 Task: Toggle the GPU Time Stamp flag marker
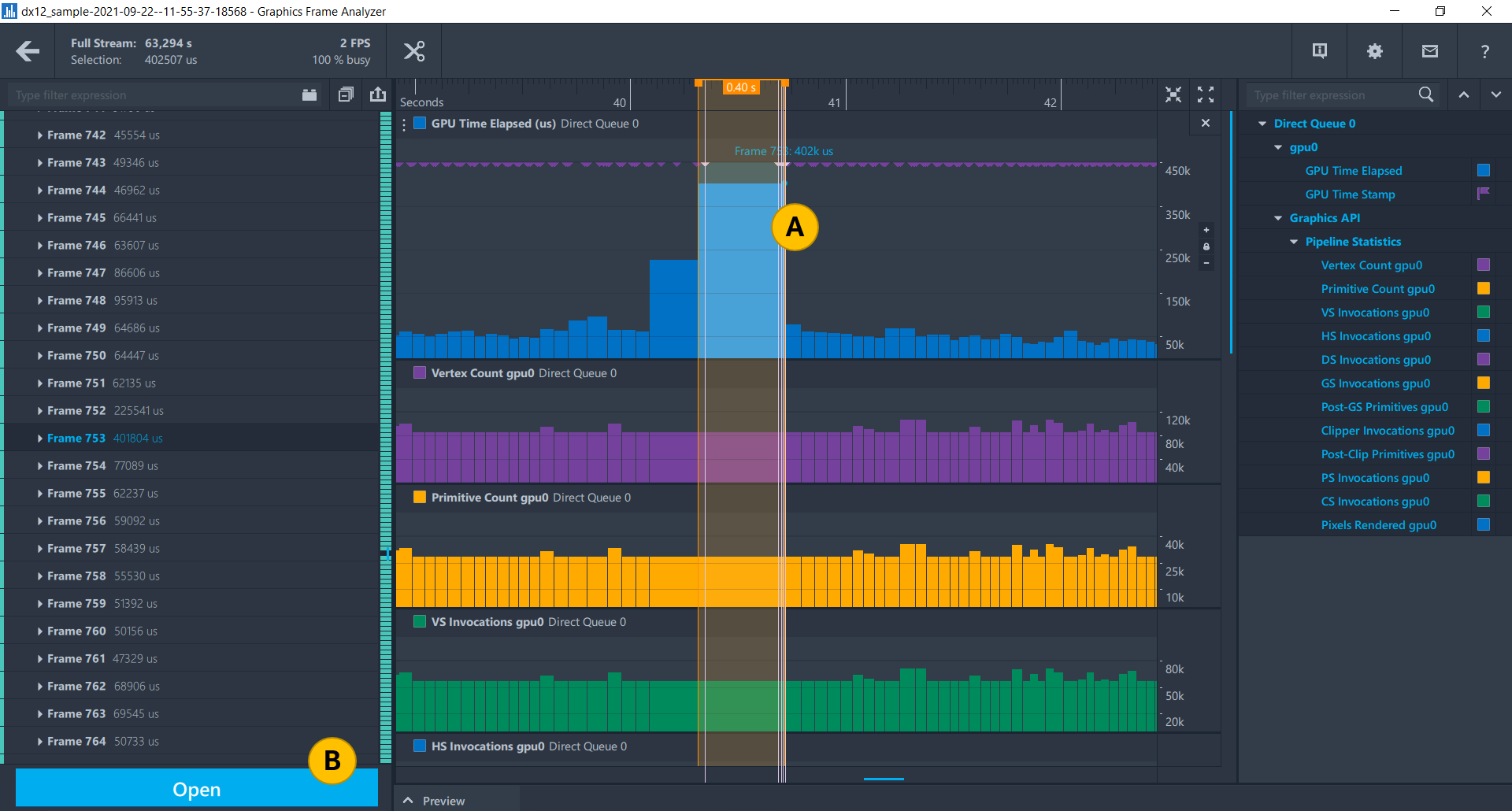coord(1483,194)
